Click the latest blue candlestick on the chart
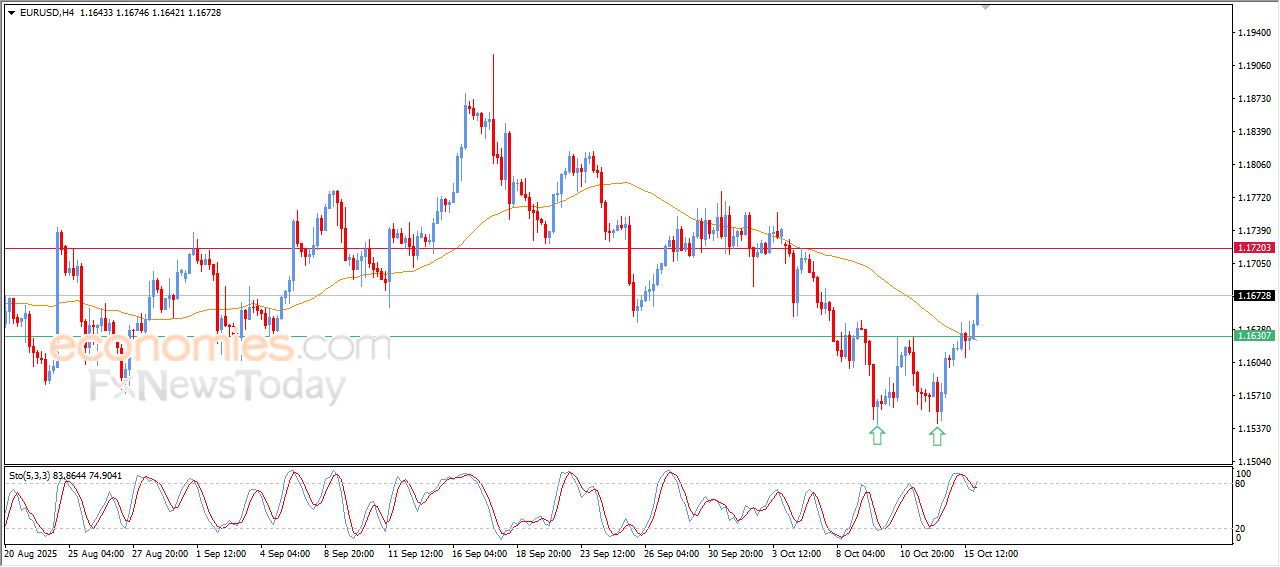The width and height of the screenshot is (1280, 567). [977, 310]
